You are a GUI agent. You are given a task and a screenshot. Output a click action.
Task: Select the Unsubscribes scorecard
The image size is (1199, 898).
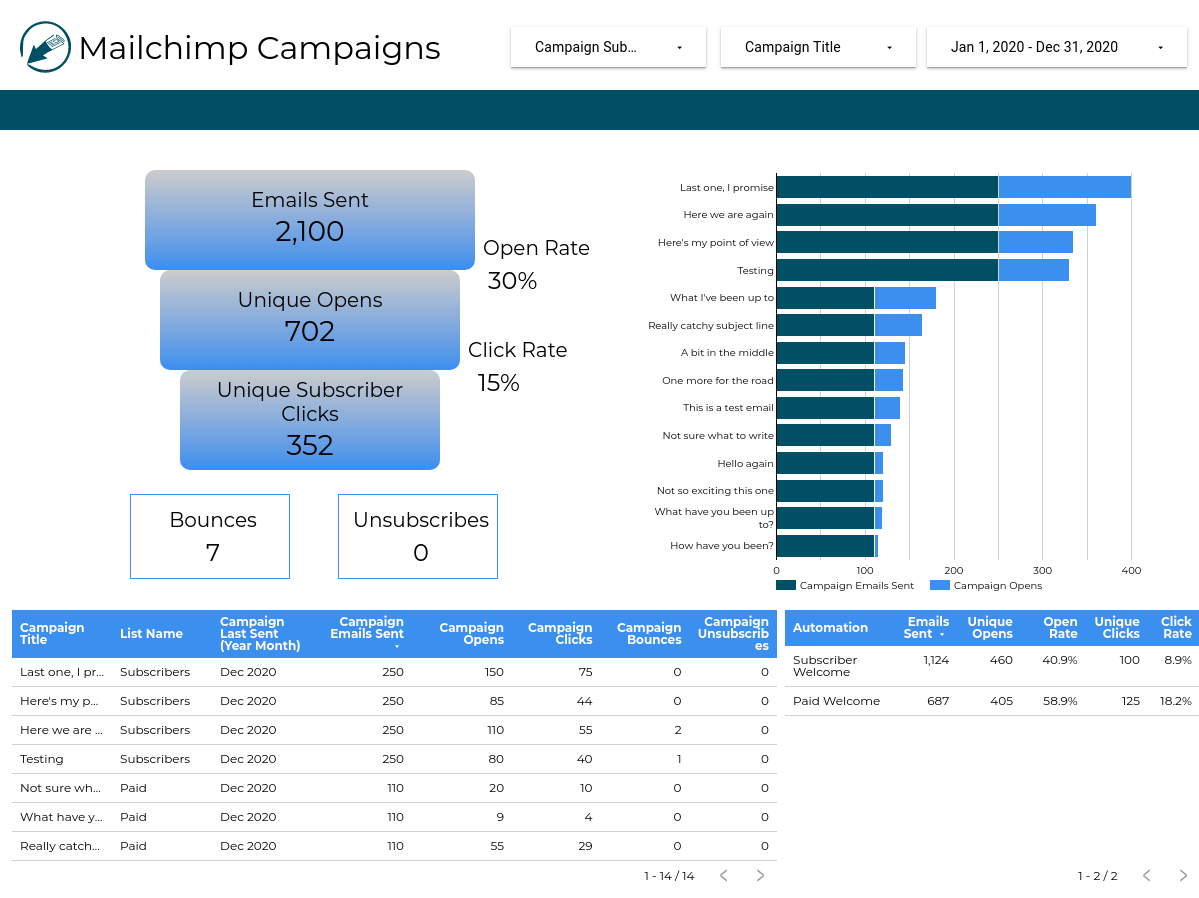pyautogui.click(x=417, y=536)
